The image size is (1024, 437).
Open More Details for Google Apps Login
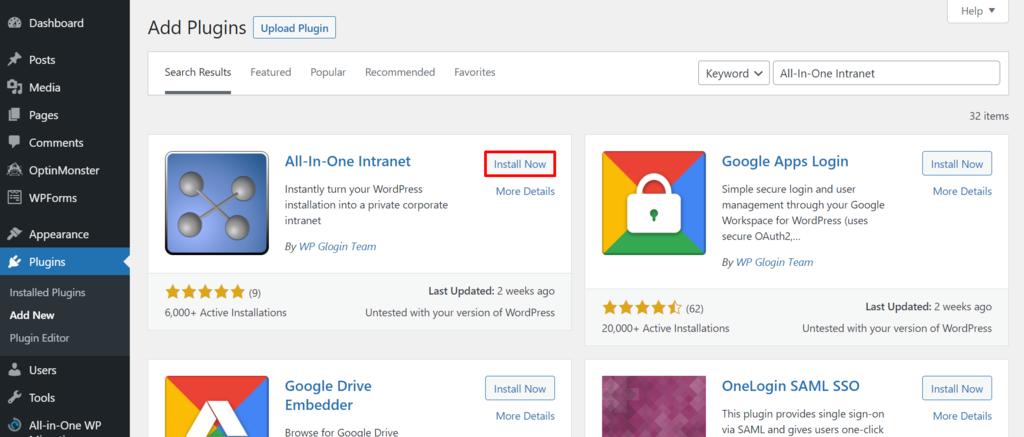point(962,192)
